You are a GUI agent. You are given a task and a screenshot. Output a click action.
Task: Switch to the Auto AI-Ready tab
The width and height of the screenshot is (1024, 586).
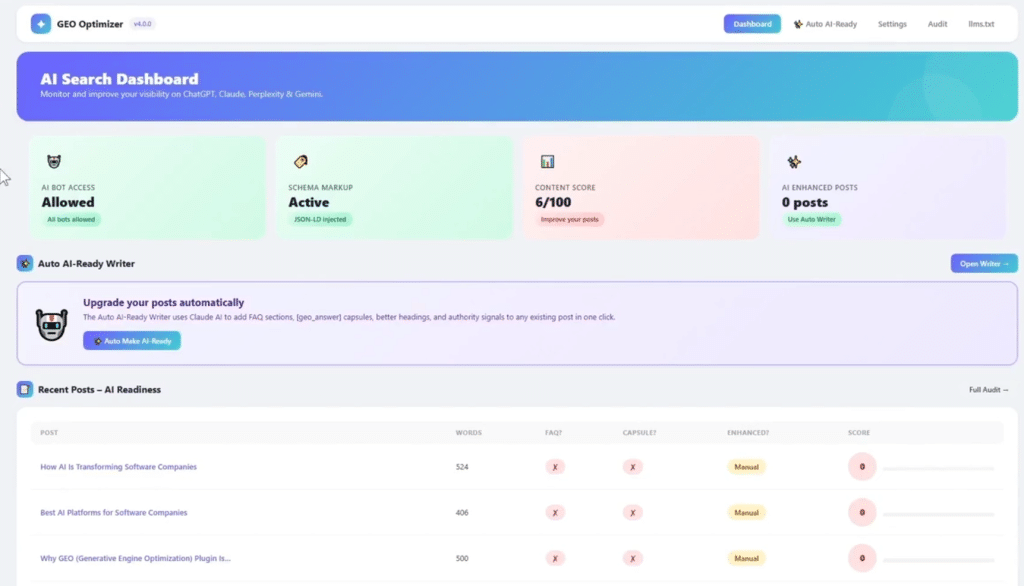click(x=825, y=24)
